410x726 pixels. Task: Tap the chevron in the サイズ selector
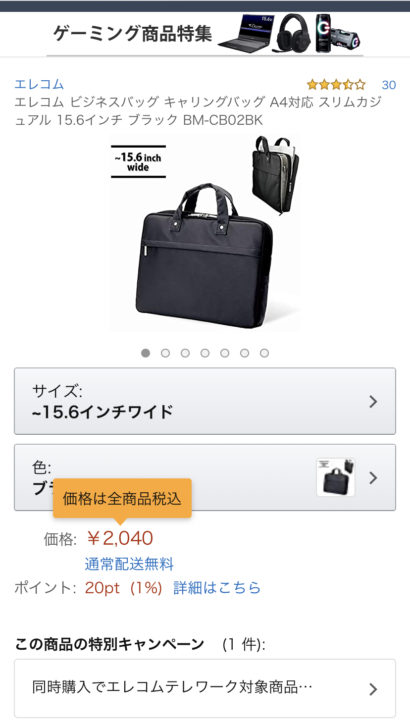[x=373, y=402]
